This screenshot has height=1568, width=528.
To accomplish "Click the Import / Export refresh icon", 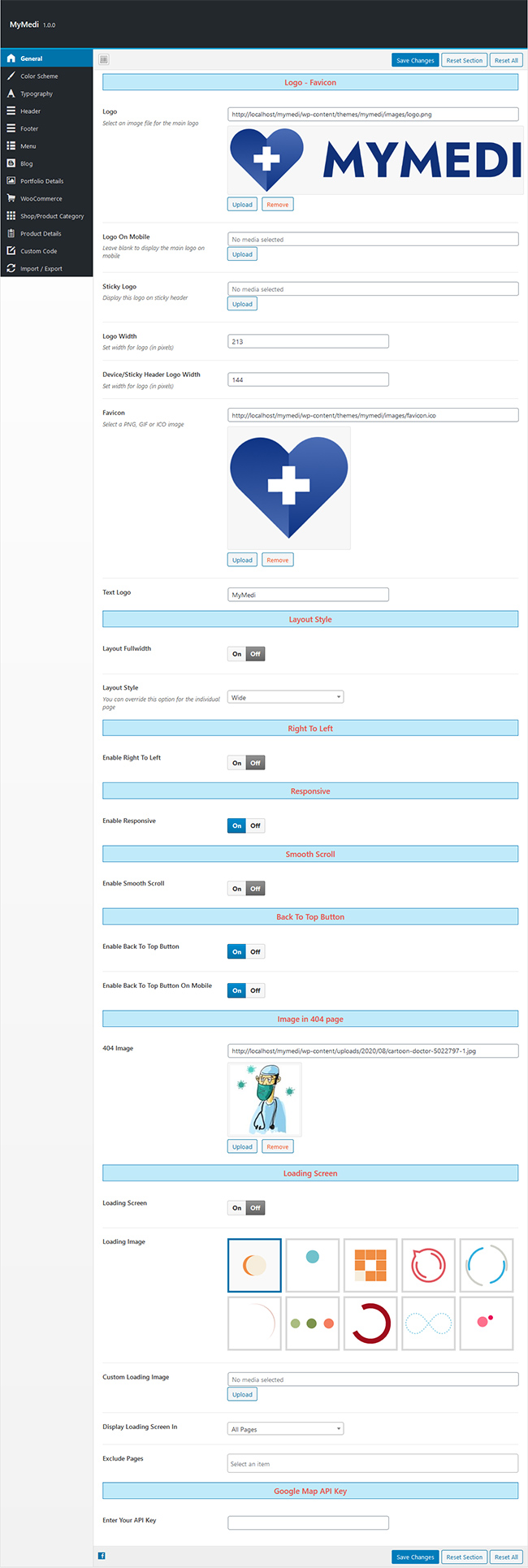I will click(11, 268).
